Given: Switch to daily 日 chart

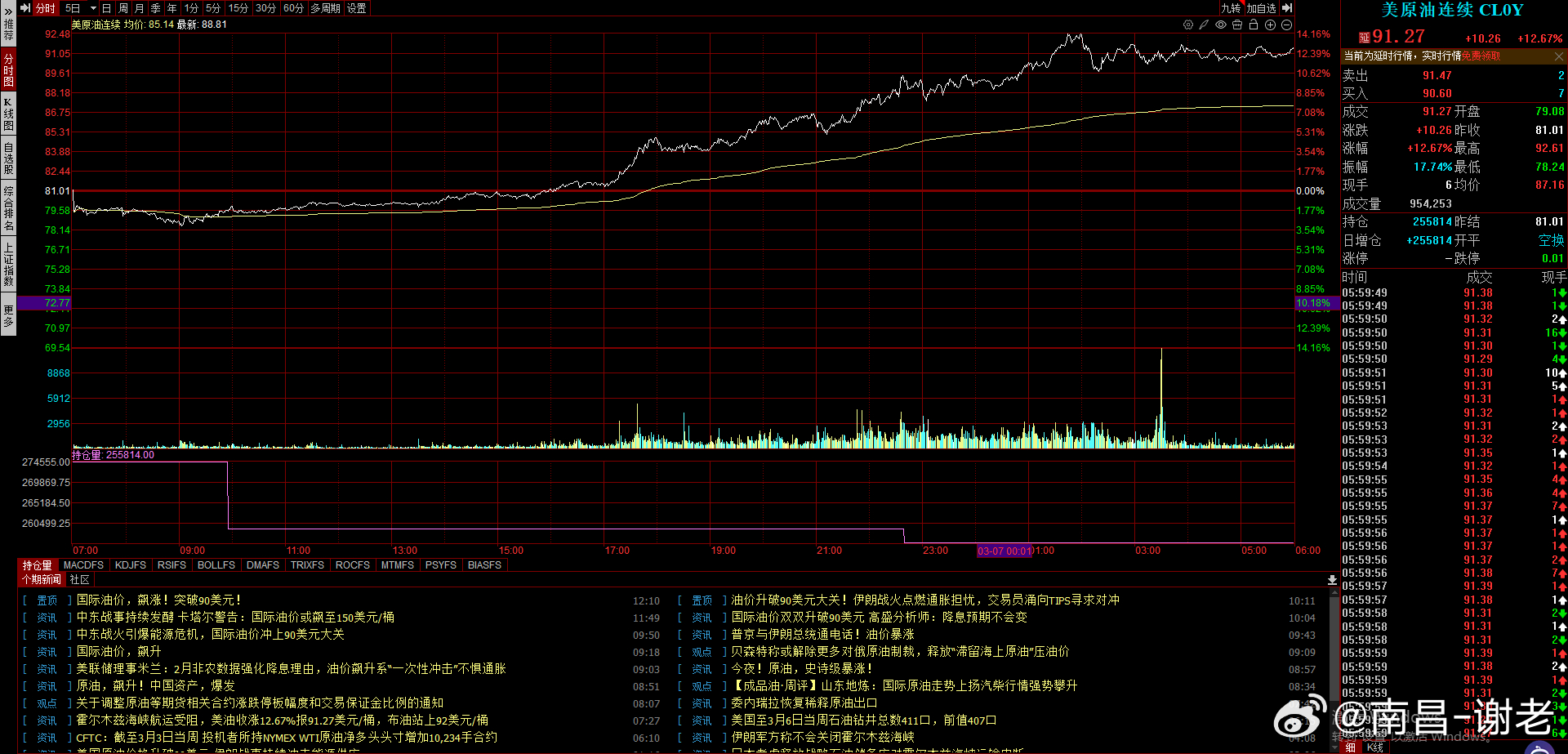Looking at the screenshot, I should click(x=106, y=8).
